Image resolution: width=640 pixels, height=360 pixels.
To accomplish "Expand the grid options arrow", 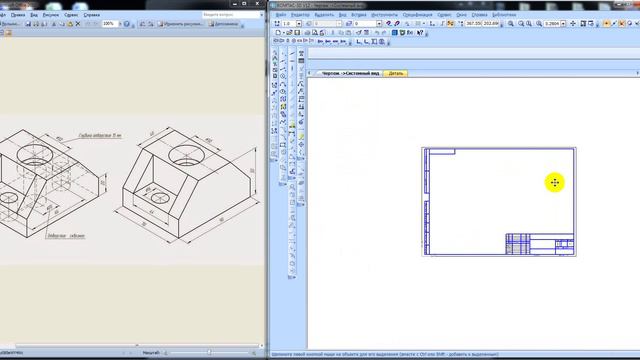I will coord(424,24).
